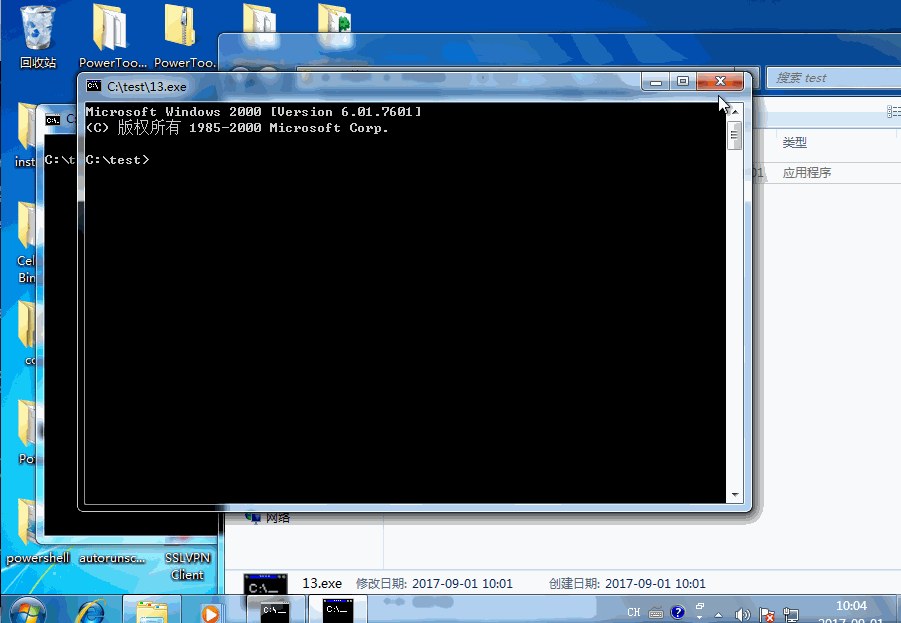Click the Start orb button
This screenshot has height=623, width=901.
pyautogui.click(x=28, y=610)
